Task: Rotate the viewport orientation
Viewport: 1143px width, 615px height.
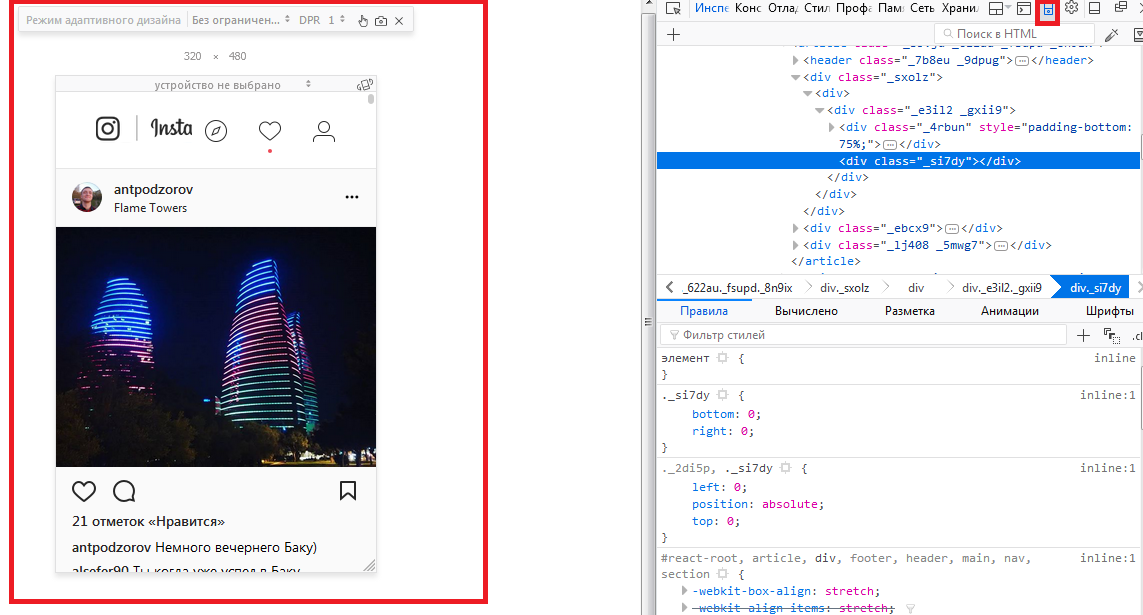Action: tap(364, 85)
